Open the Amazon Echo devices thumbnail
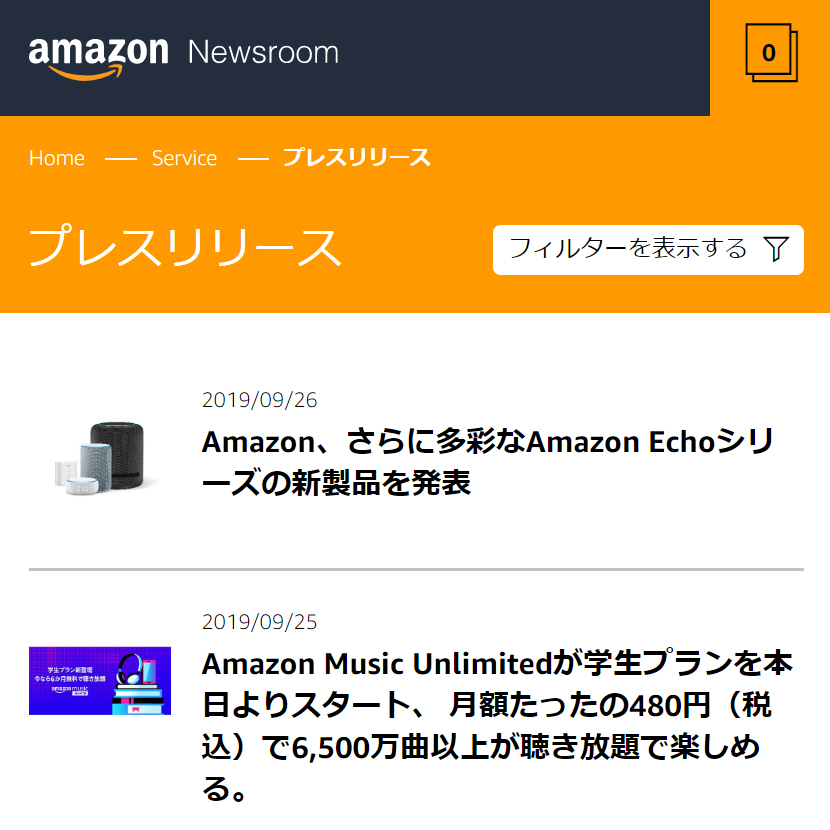The image size is (830, 830). point(100,458)
